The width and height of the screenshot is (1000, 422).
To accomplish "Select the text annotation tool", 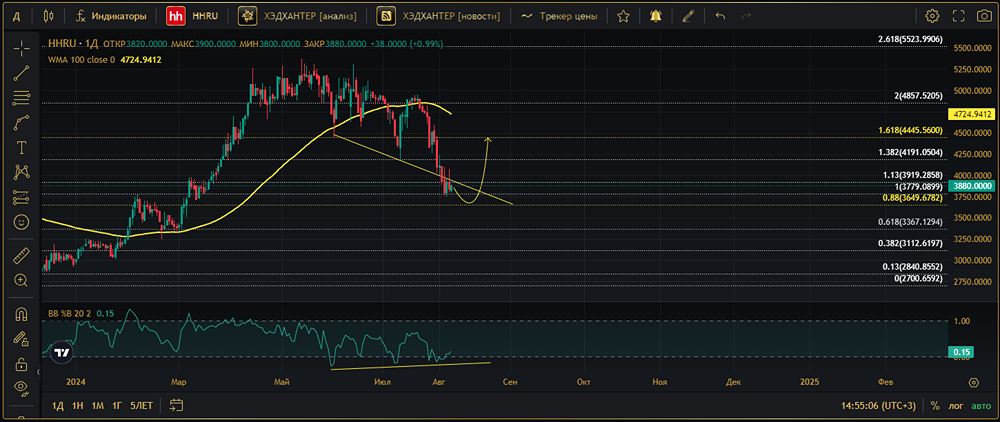I will click(x=21, y=147).
